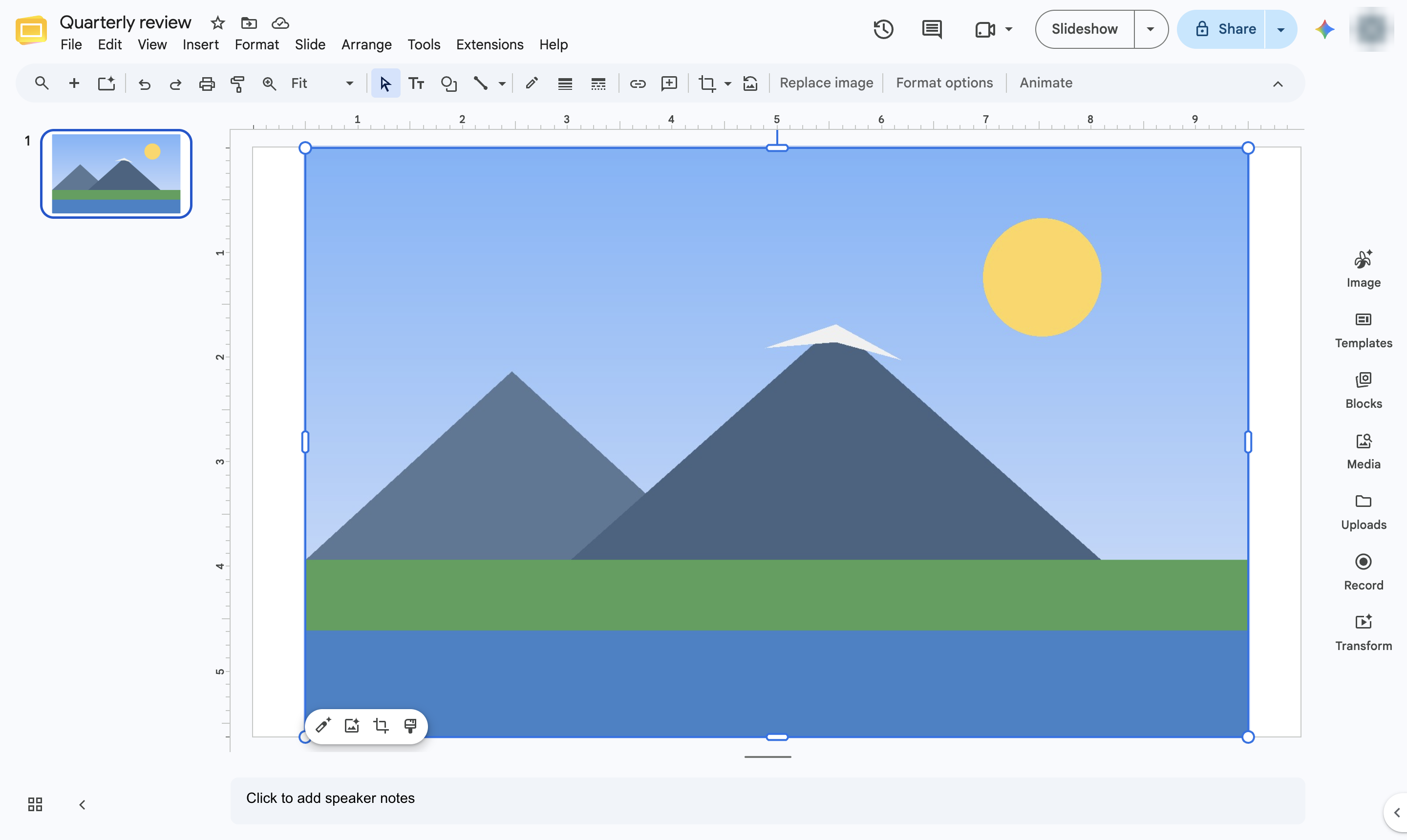Hide the menus with up chevron
This screenshot has width=1407, height=840.
1278,84
